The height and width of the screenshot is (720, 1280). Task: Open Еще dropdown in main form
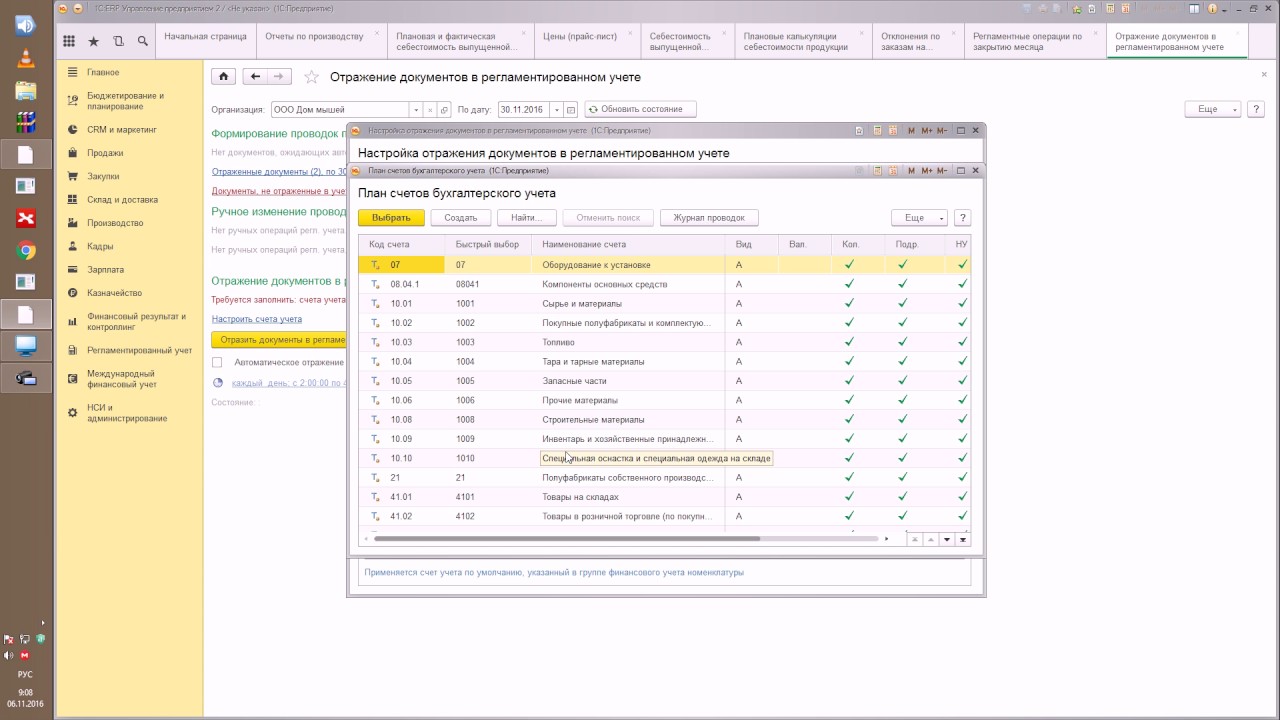(1212, 109)
